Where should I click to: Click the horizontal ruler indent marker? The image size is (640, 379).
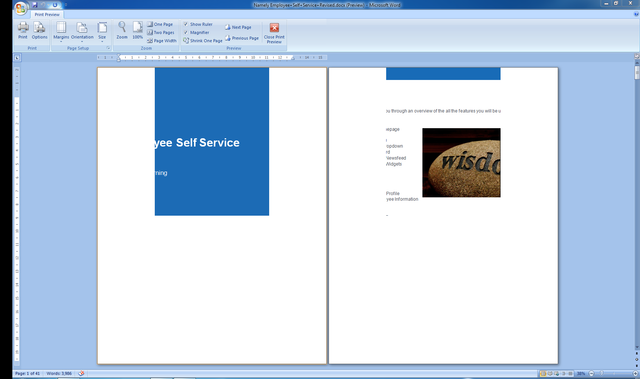tap(119, 58)
